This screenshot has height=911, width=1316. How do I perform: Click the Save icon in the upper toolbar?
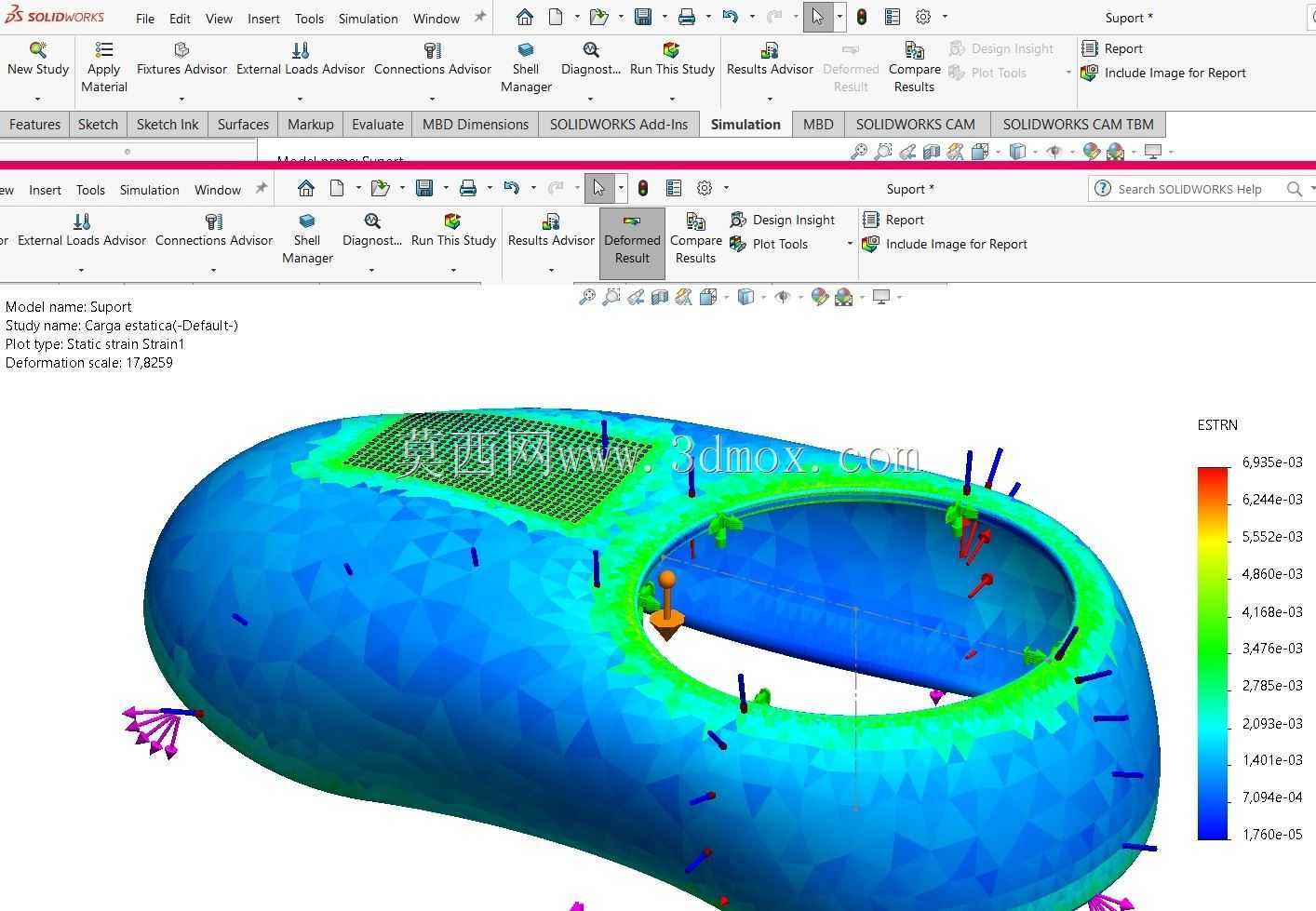click(x=643, y=17)
